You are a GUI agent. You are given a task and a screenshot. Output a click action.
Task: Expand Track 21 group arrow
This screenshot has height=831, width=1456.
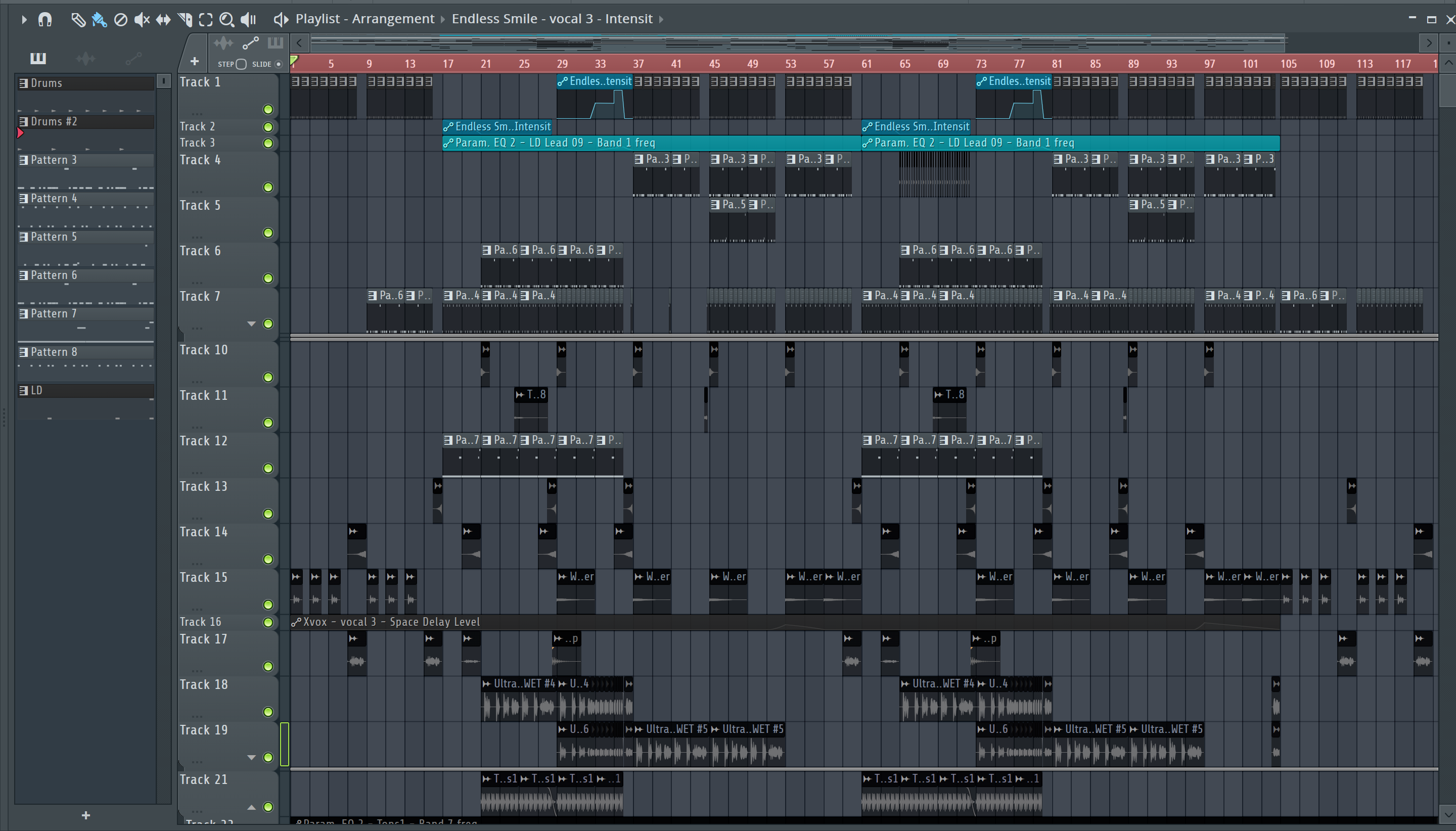(251, 807)
